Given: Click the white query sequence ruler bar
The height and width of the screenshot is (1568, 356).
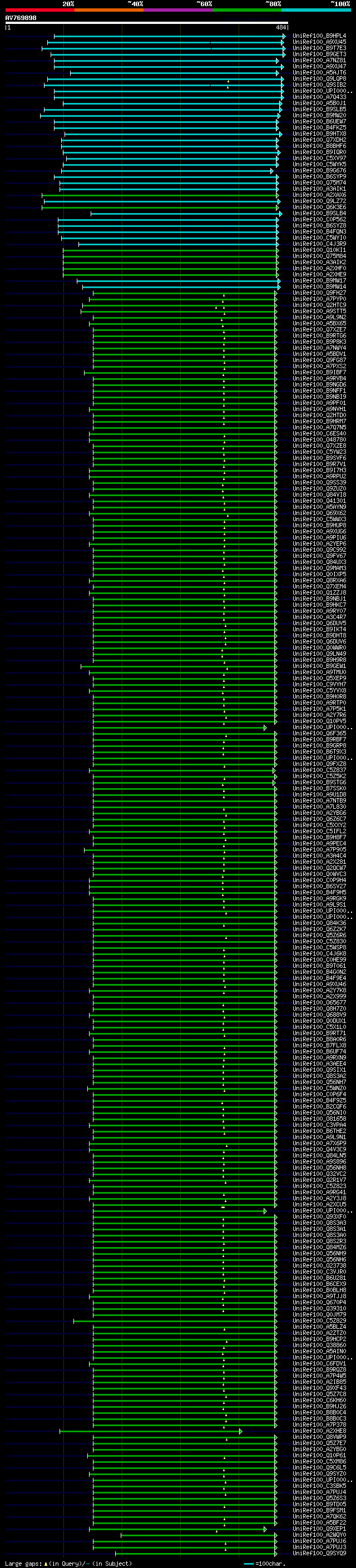Looking at the screenshot, I should (x=147, y=22).
